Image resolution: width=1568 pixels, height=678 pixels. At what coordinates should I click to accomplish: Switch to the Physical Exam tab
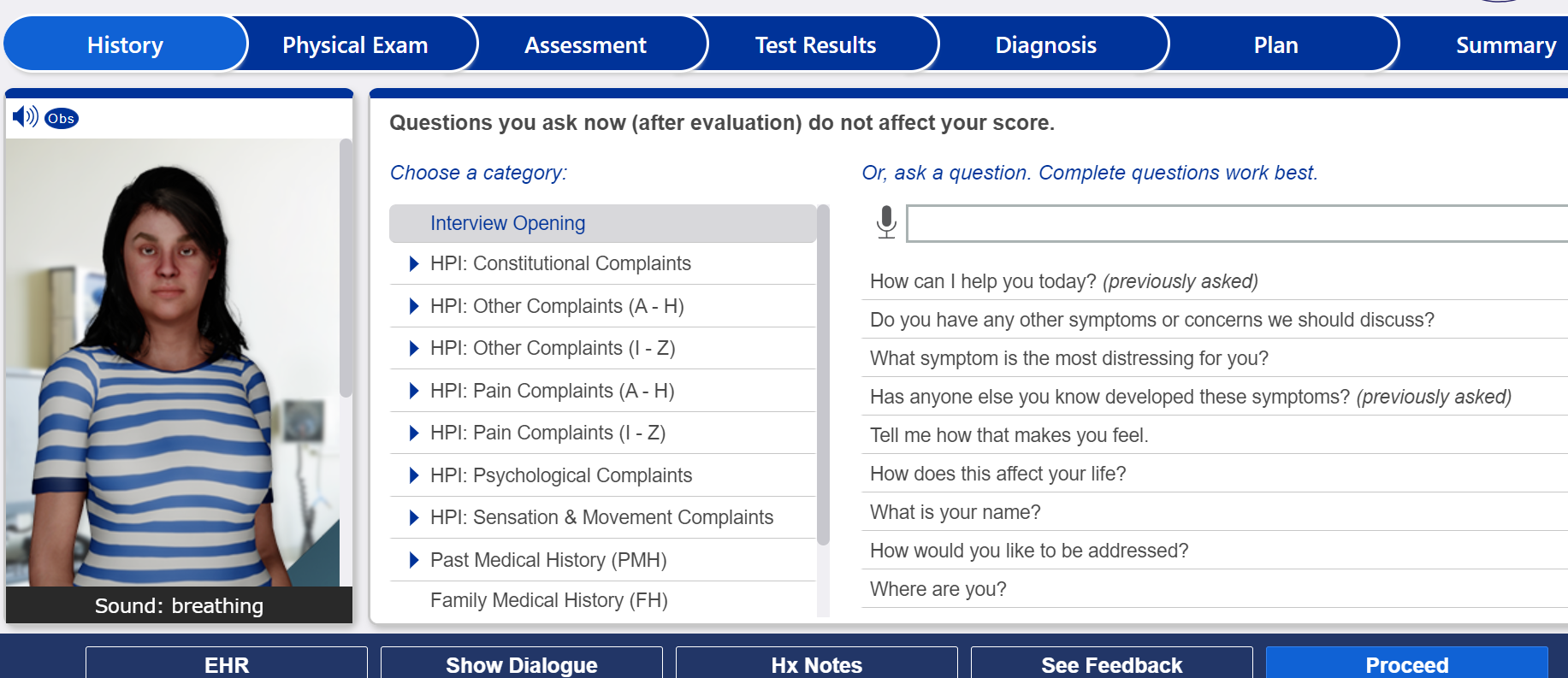(x=357, y=44)
